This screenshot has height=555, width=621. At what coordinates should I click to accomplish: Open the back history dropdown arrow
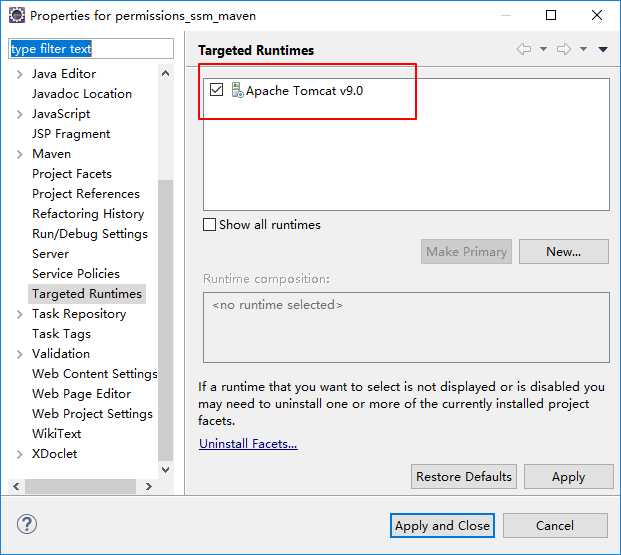[x=543, y=49]
